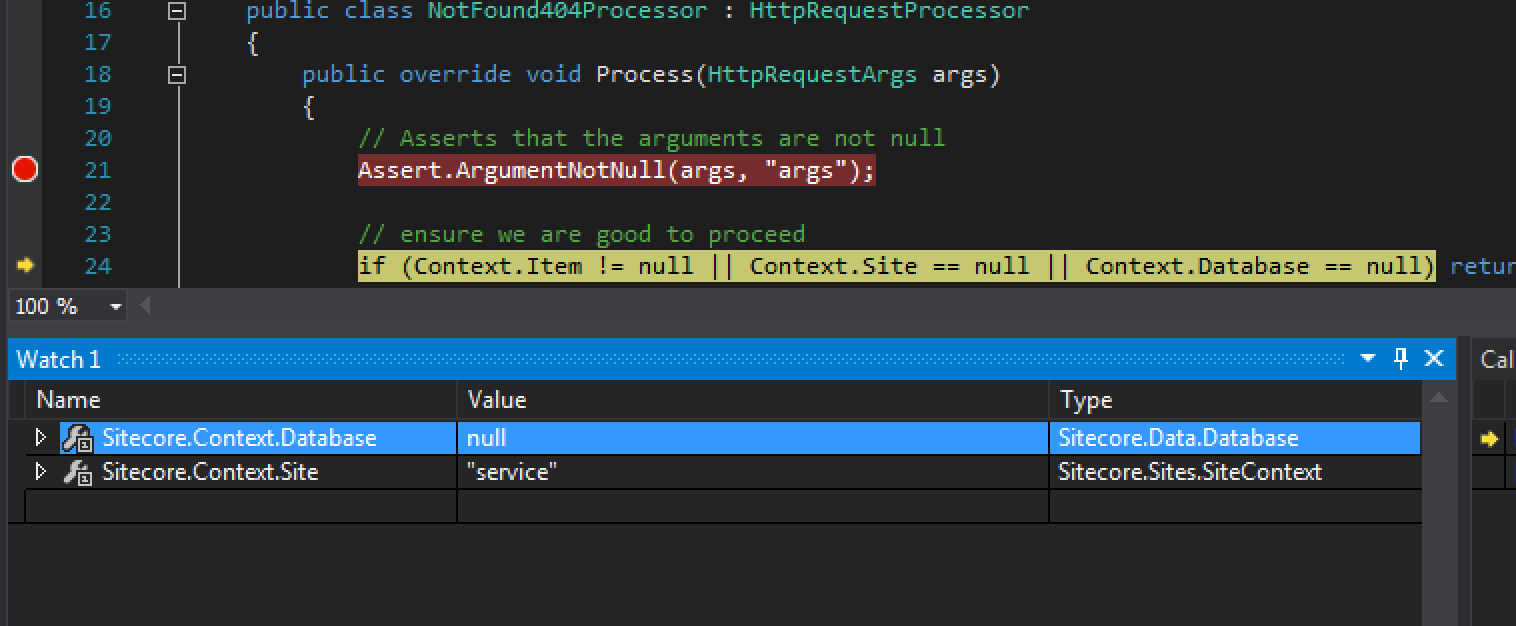Collapse the Process method outline box
The width and height of the screenshot is (1516, 626).
pos(177,75)
